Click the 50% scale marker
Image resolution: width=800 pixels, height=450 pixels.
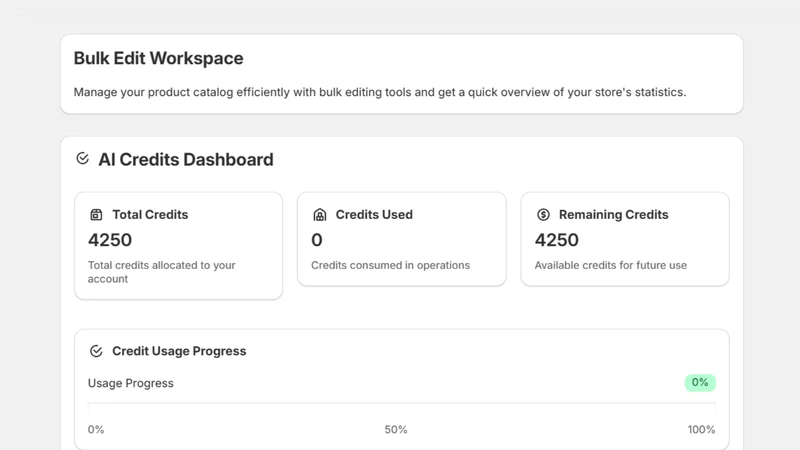(x=396, y=430)
